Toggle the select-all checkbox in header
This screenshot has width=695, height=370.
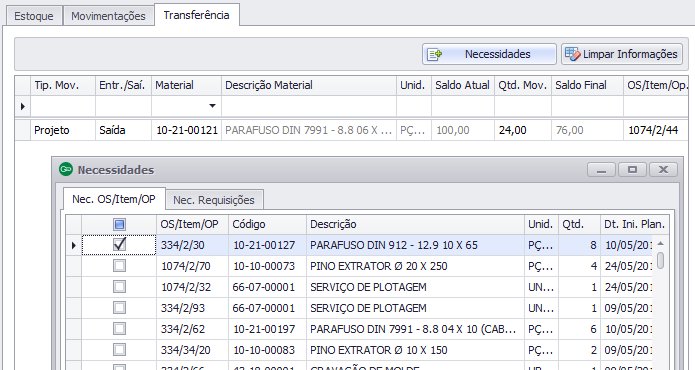click(119, 224)
